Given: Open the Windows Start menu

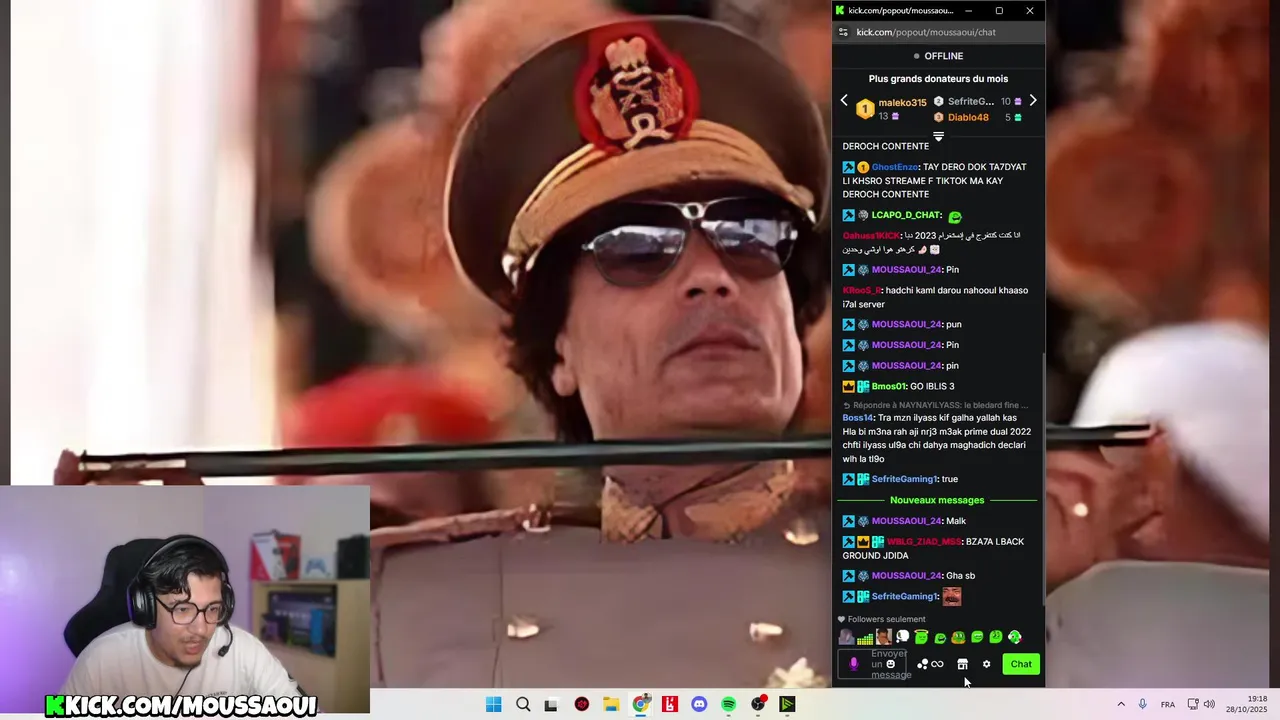Looking at the screenshot, I should pyautogui.click(x=494, y=704).
